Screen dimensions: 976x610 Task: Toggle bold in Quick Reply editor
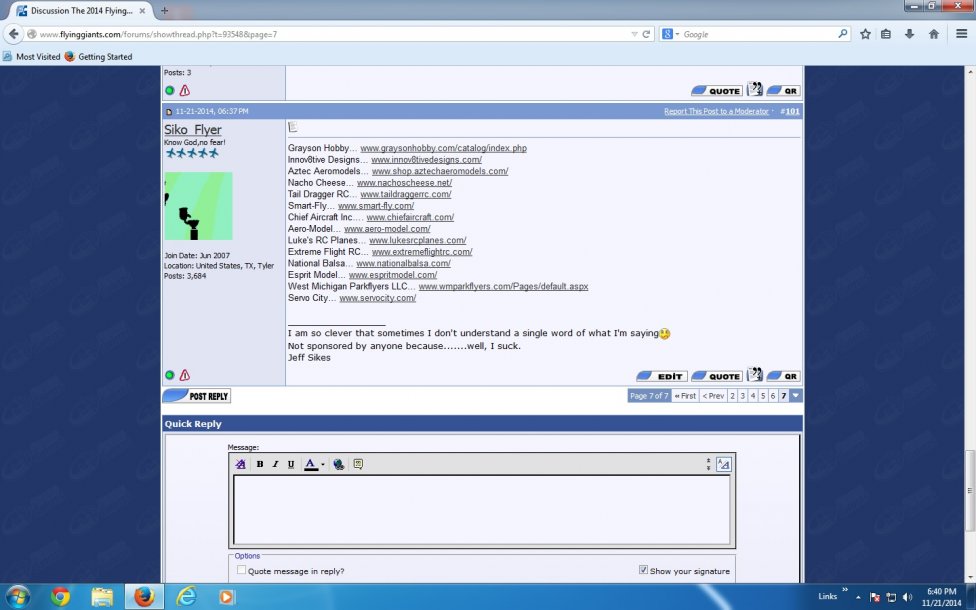(260, 464)
